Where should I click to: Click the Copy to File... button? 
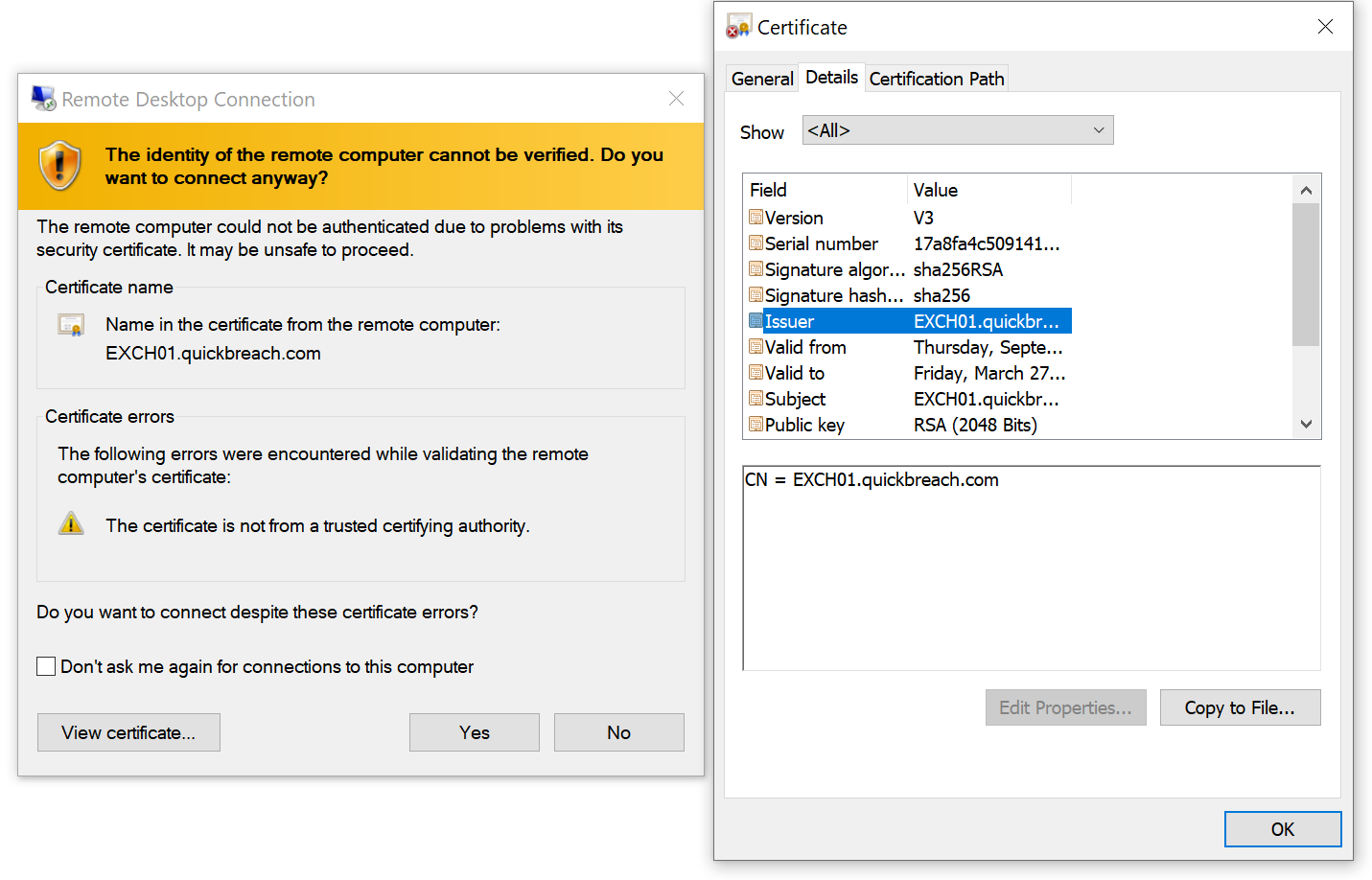click(x=1240, y=707)
